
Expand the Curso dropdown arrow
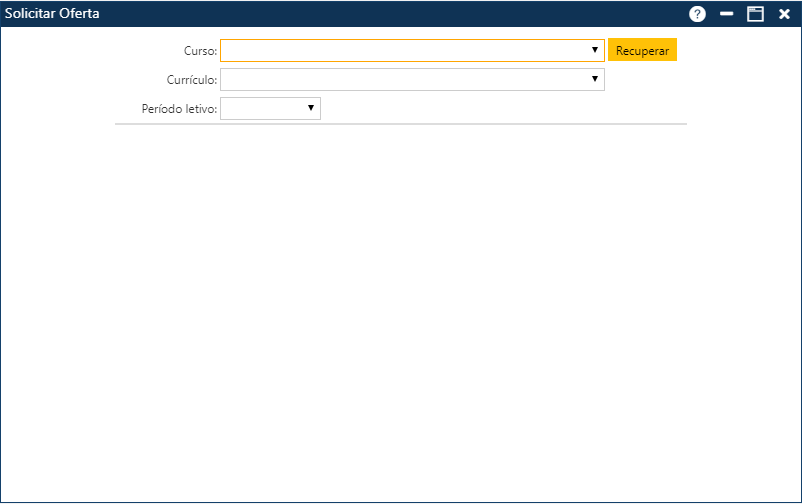594,50
